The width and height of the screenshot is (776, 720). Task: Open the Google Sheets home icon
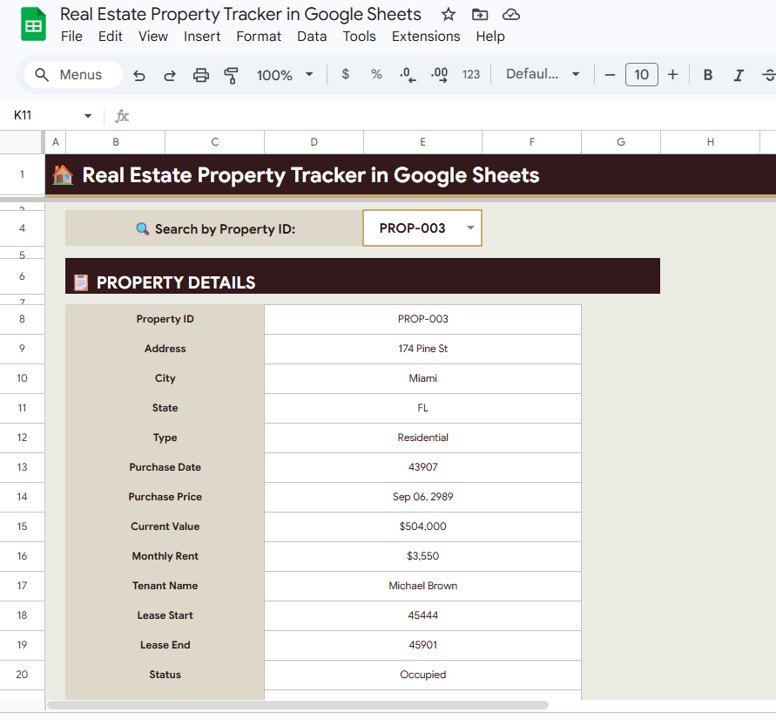coord(33,24)
